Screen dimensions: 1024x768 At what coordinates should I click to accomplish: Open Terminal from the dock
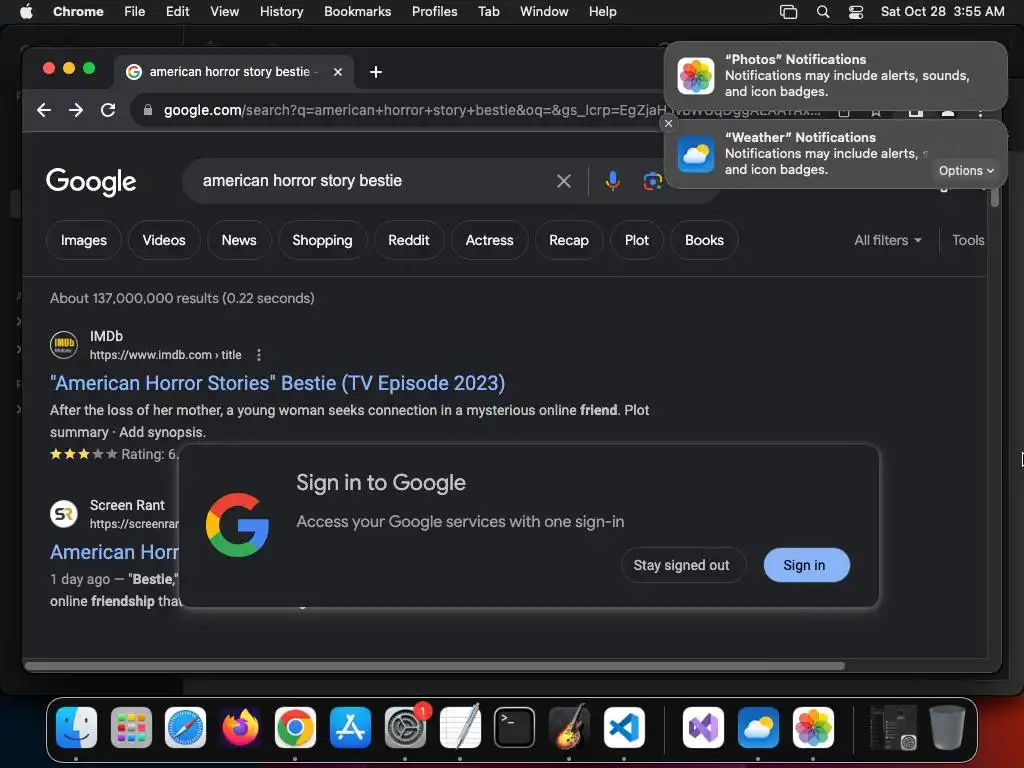click(515, 727)
